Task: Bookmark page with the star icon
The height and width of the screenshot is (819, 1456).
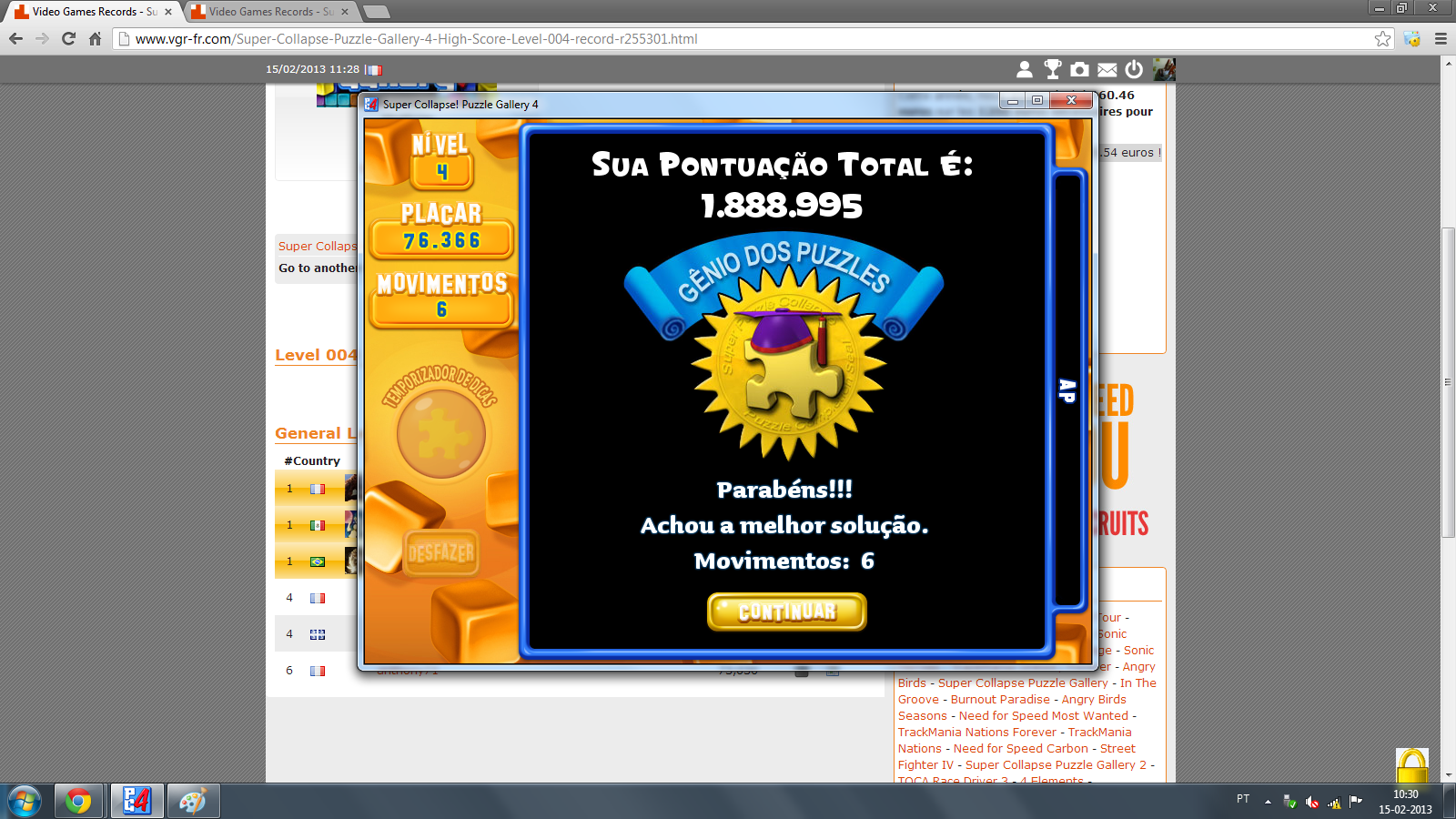Action: point(1382,38)
